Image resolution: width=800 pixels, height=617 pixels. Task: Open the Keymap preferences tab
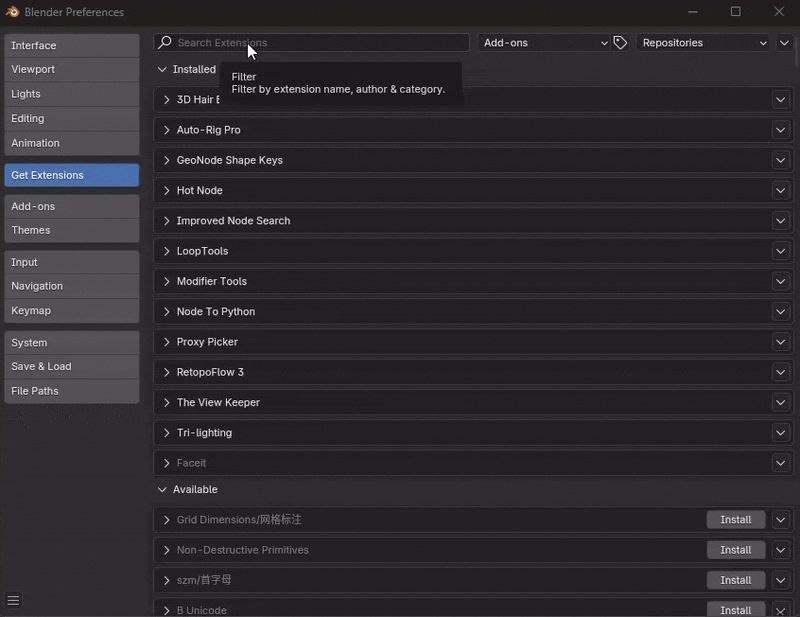point(72,311)
